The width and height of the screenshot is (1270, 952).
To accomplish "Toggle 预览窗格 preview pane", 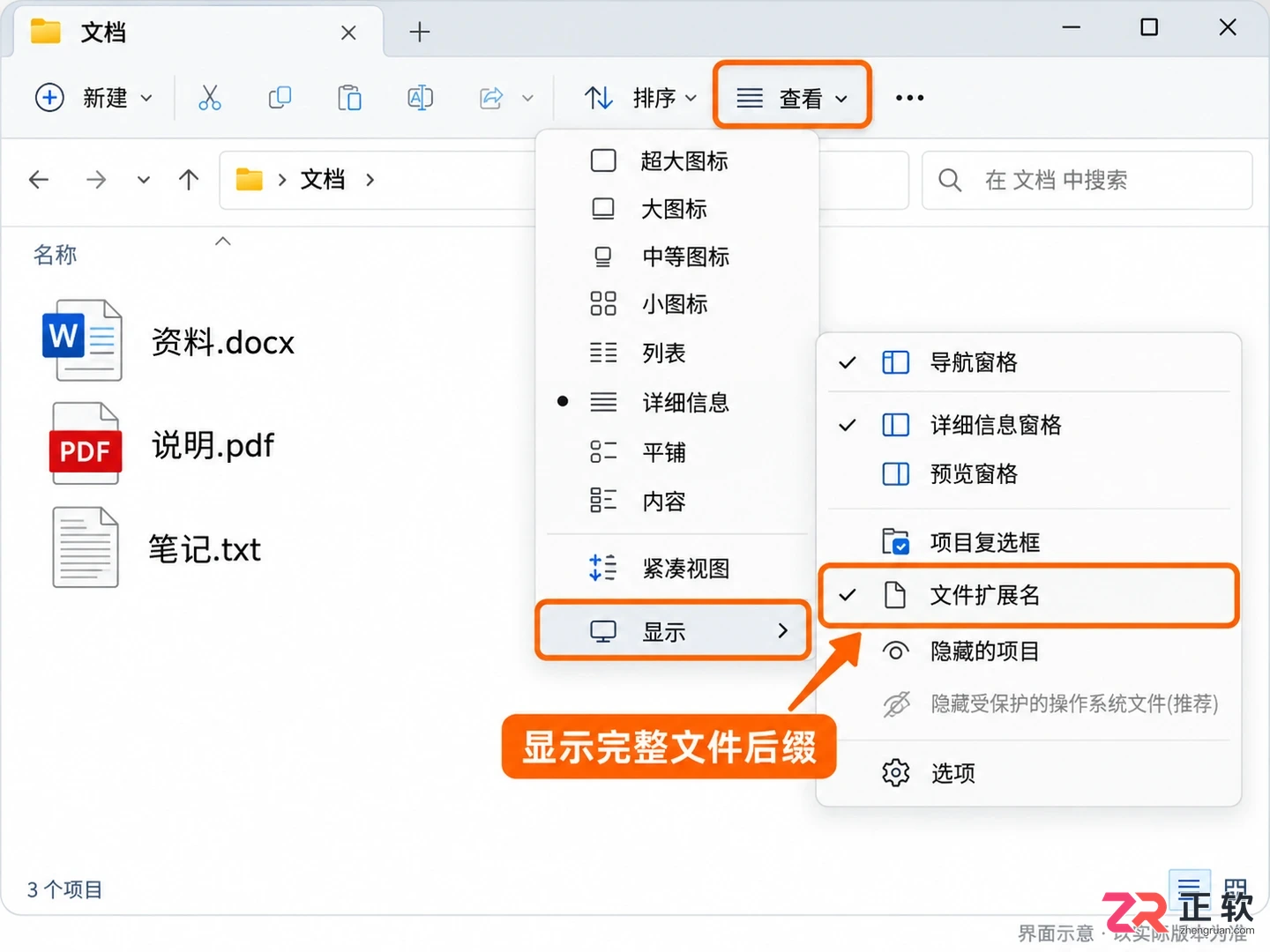I will point(1028,474).
